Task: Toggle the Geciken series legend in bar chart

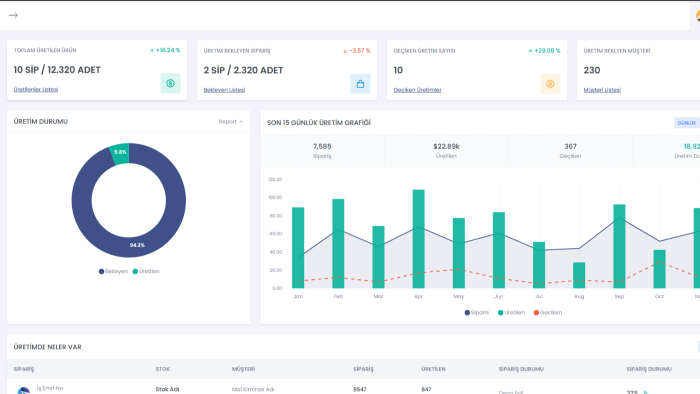Action: (x=548, y=312)
